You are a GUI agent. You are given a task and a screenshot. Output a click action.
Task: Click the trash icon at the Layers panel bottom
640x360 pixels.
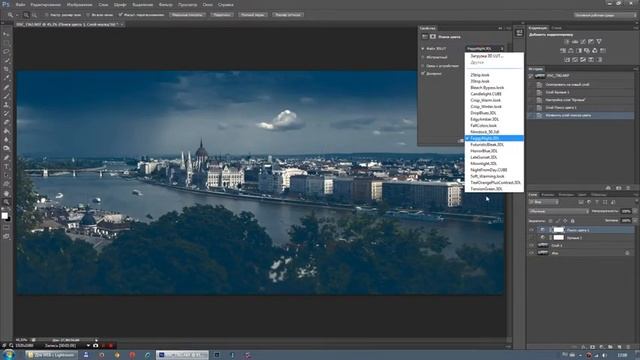[628, 347]
